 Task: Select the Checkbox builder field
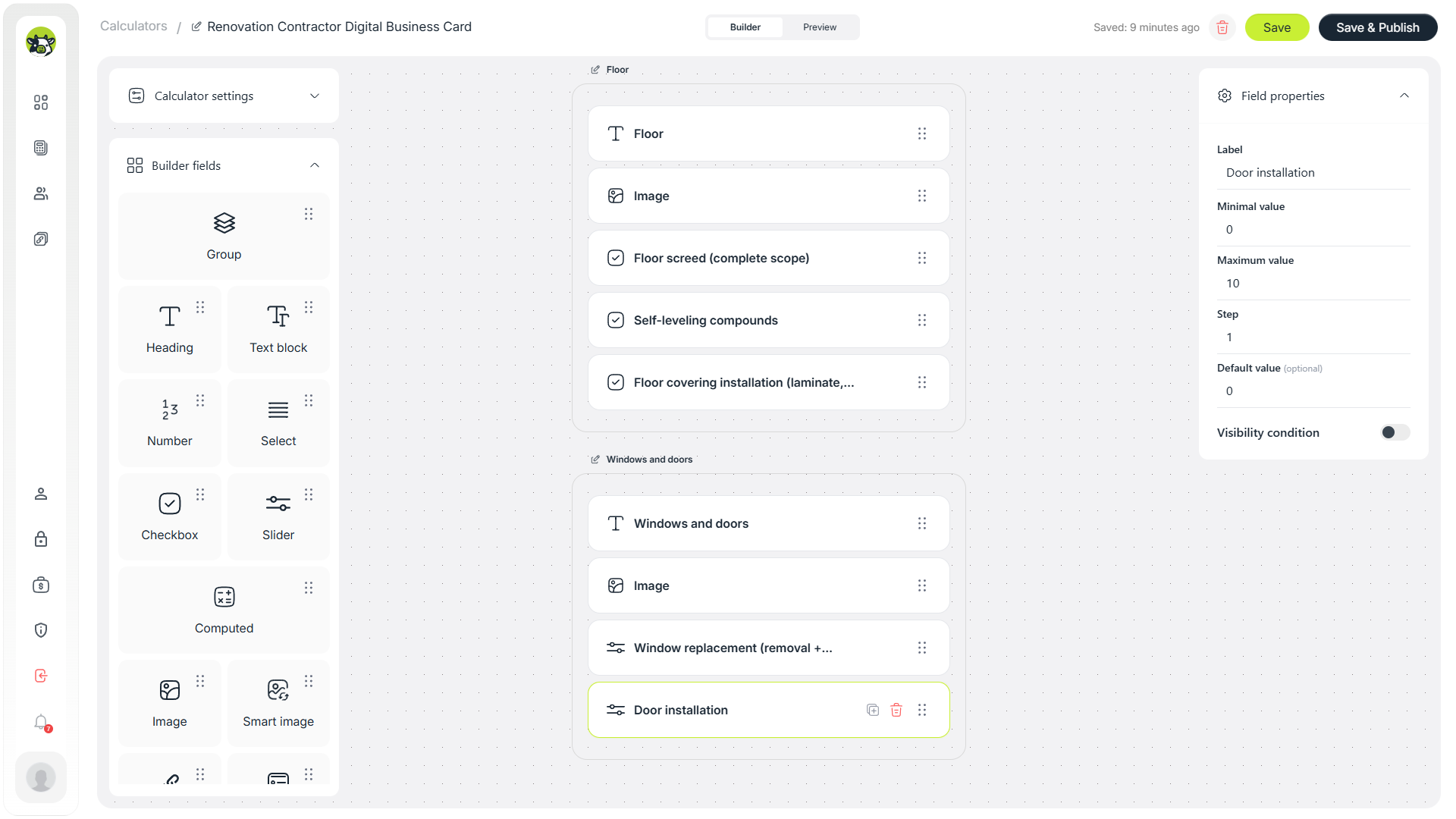coord(170,516)
